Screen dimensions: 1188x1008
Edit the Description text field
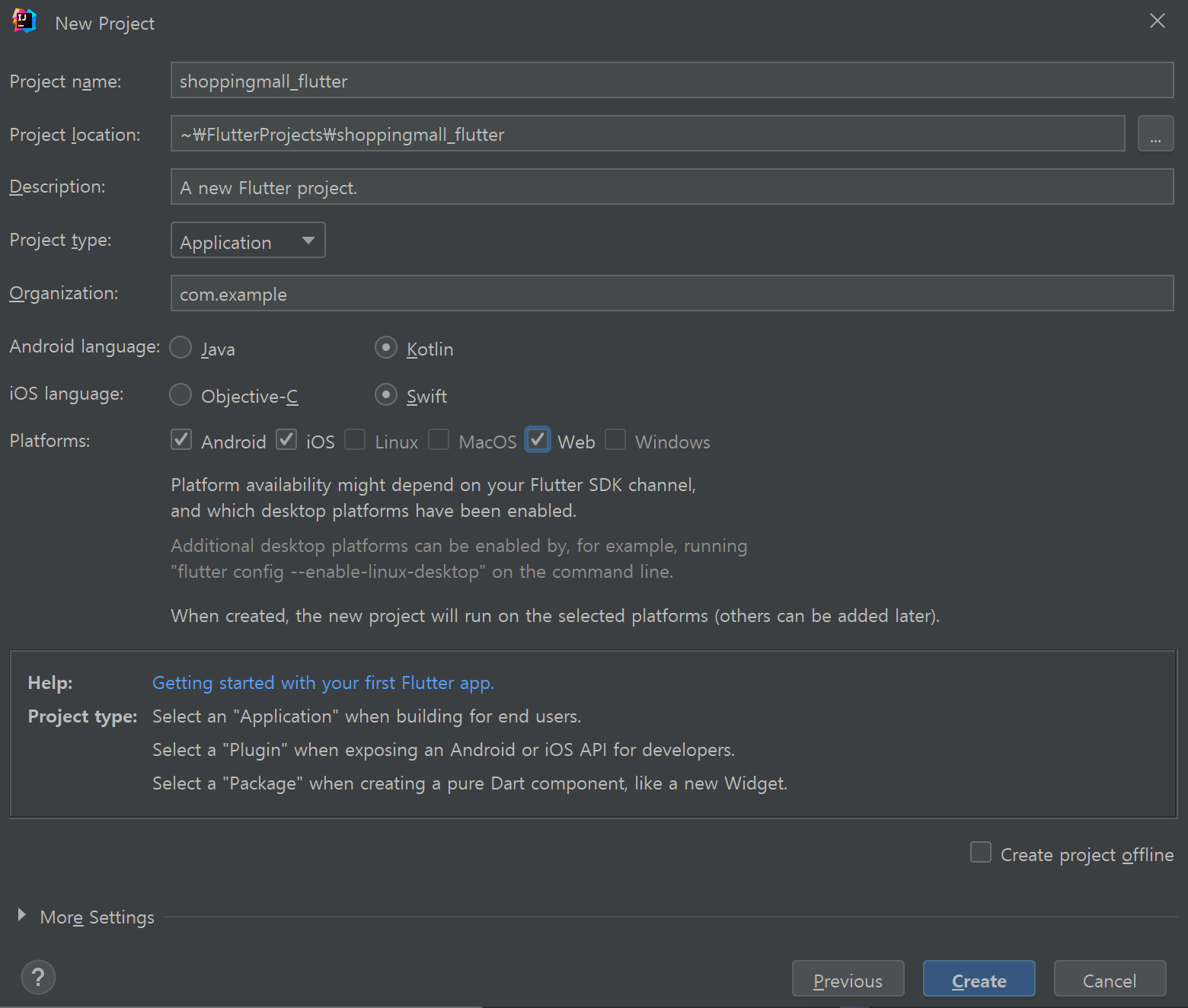pos(672,187)
